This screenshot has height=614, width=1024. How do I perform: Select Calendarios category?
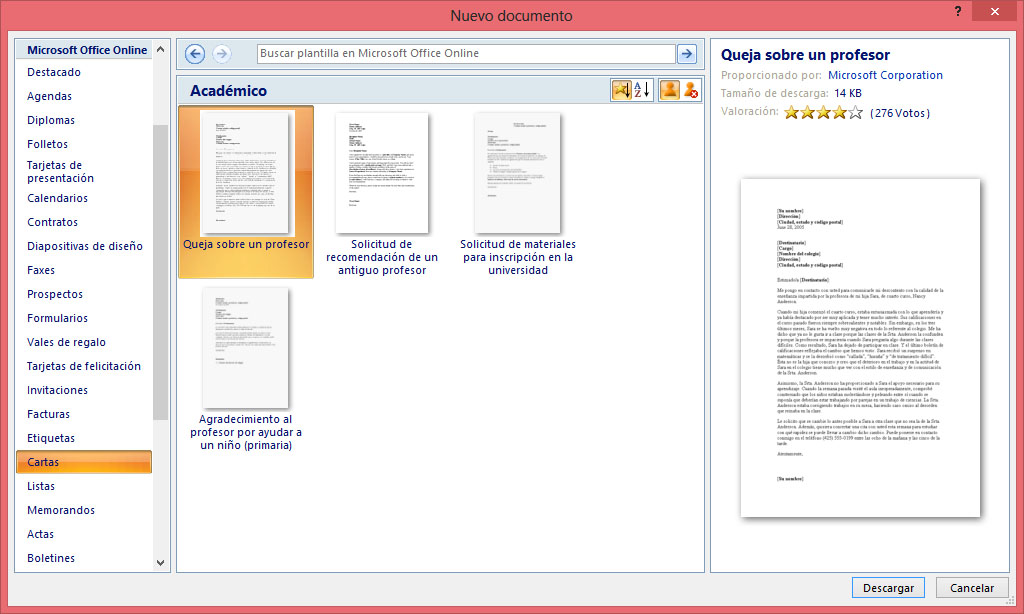click(x=57, y=199)
